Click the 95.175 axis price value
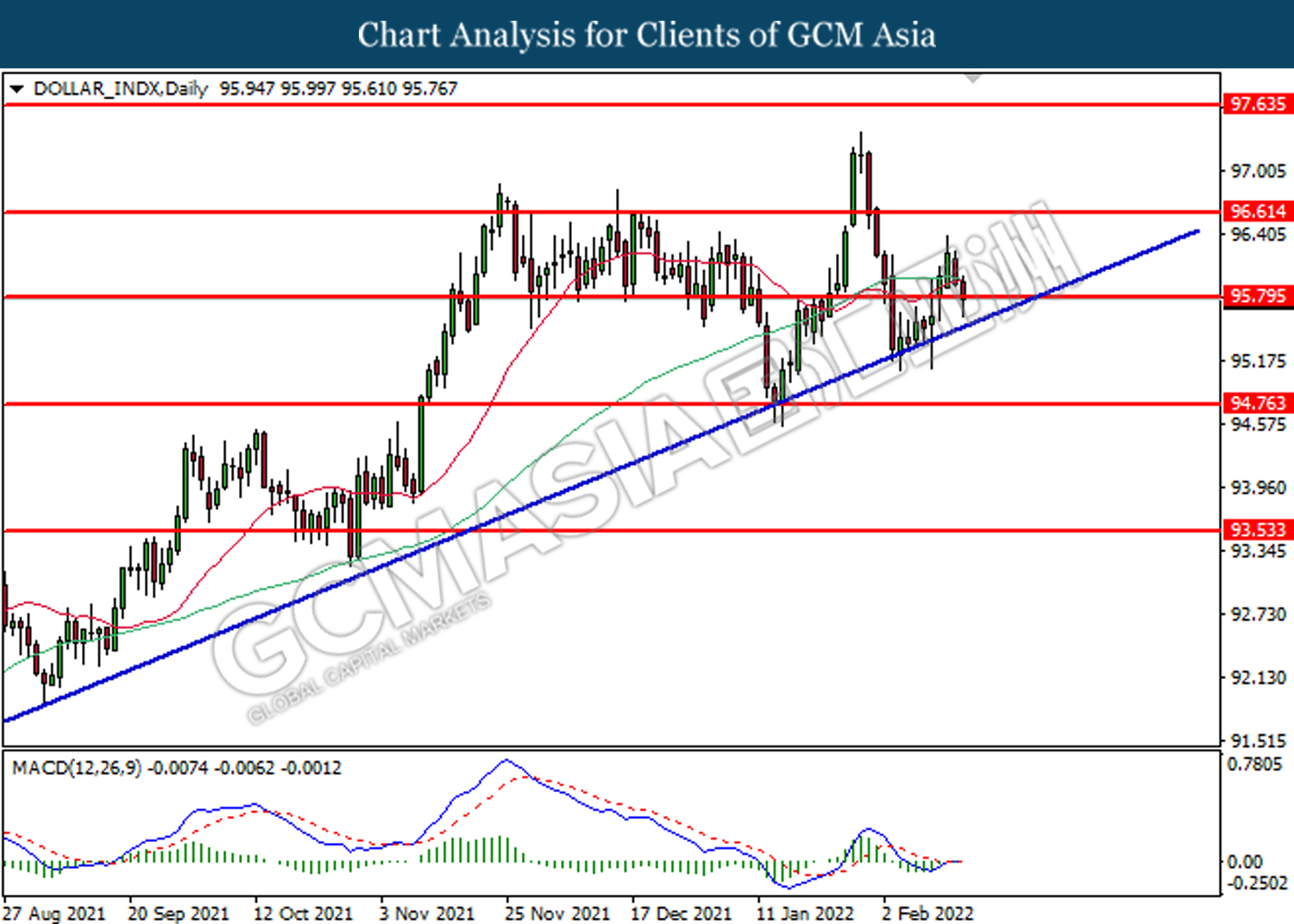1294x924 pixels. click(x=1258, y=361)
